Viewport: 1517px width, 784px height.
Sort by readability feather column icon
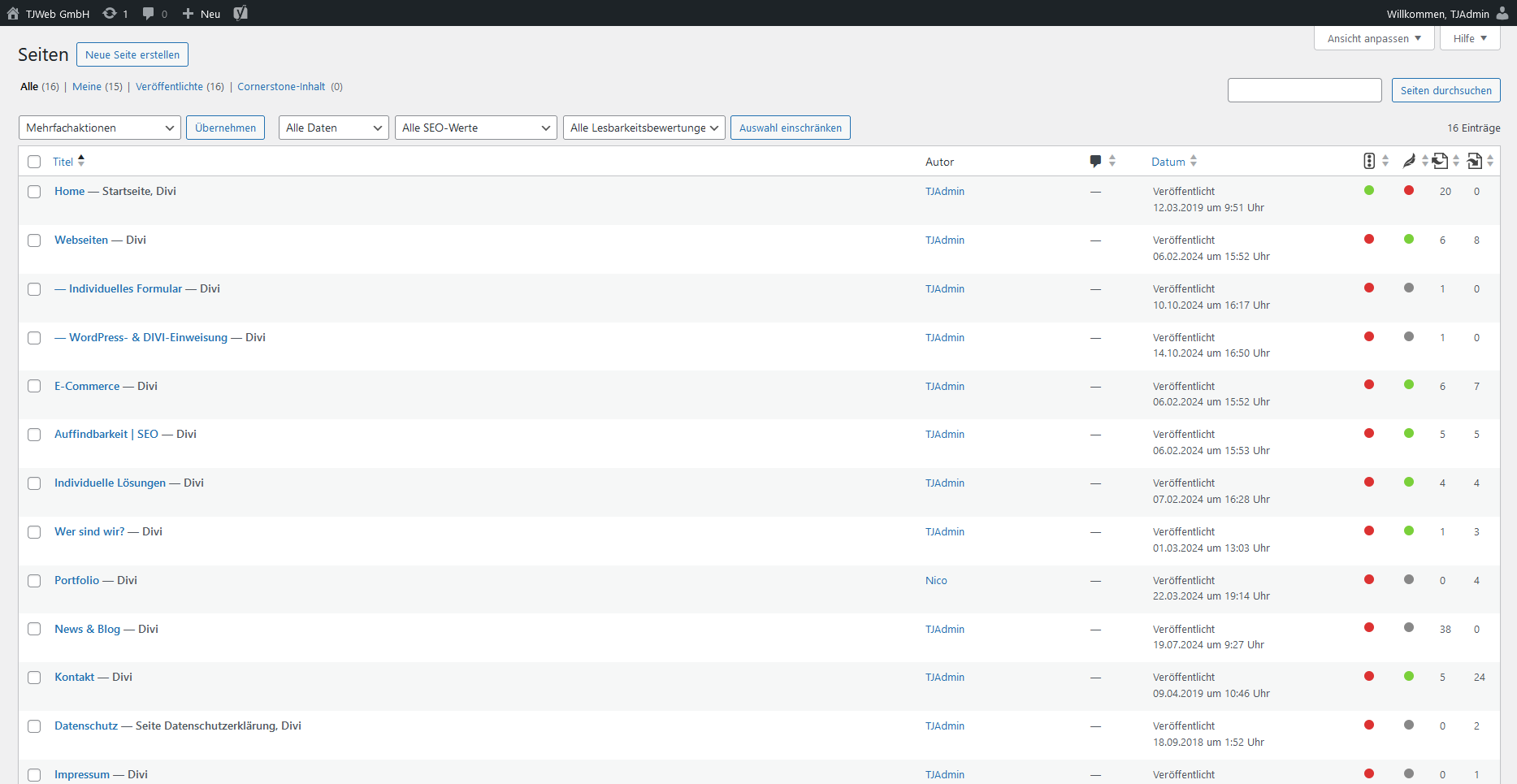pos(1409,161)
